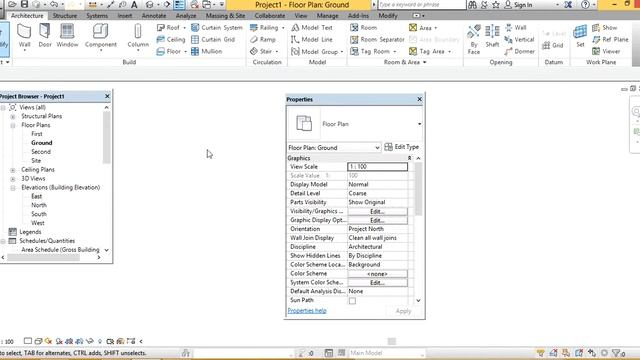Select the Column tool
The width and height of the screenshot is (640, 360).
[138, 37]
